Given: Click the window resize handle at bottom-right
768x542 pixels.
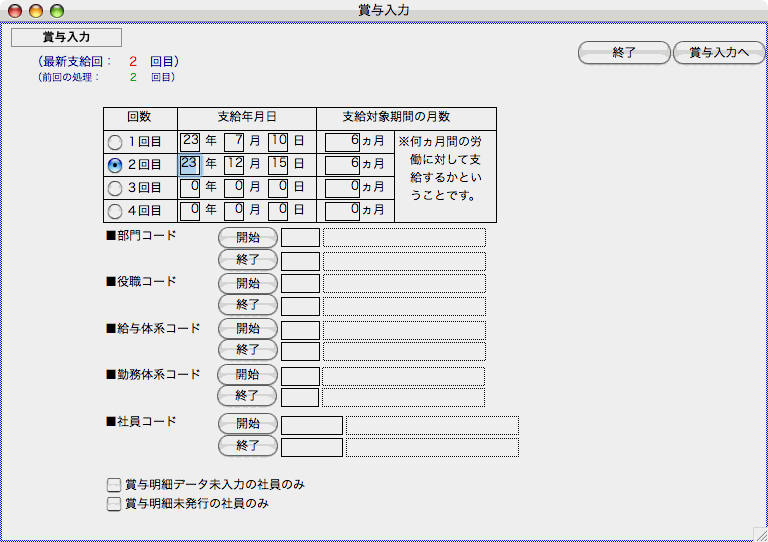Looking at the screenshot, I should 759,533.
